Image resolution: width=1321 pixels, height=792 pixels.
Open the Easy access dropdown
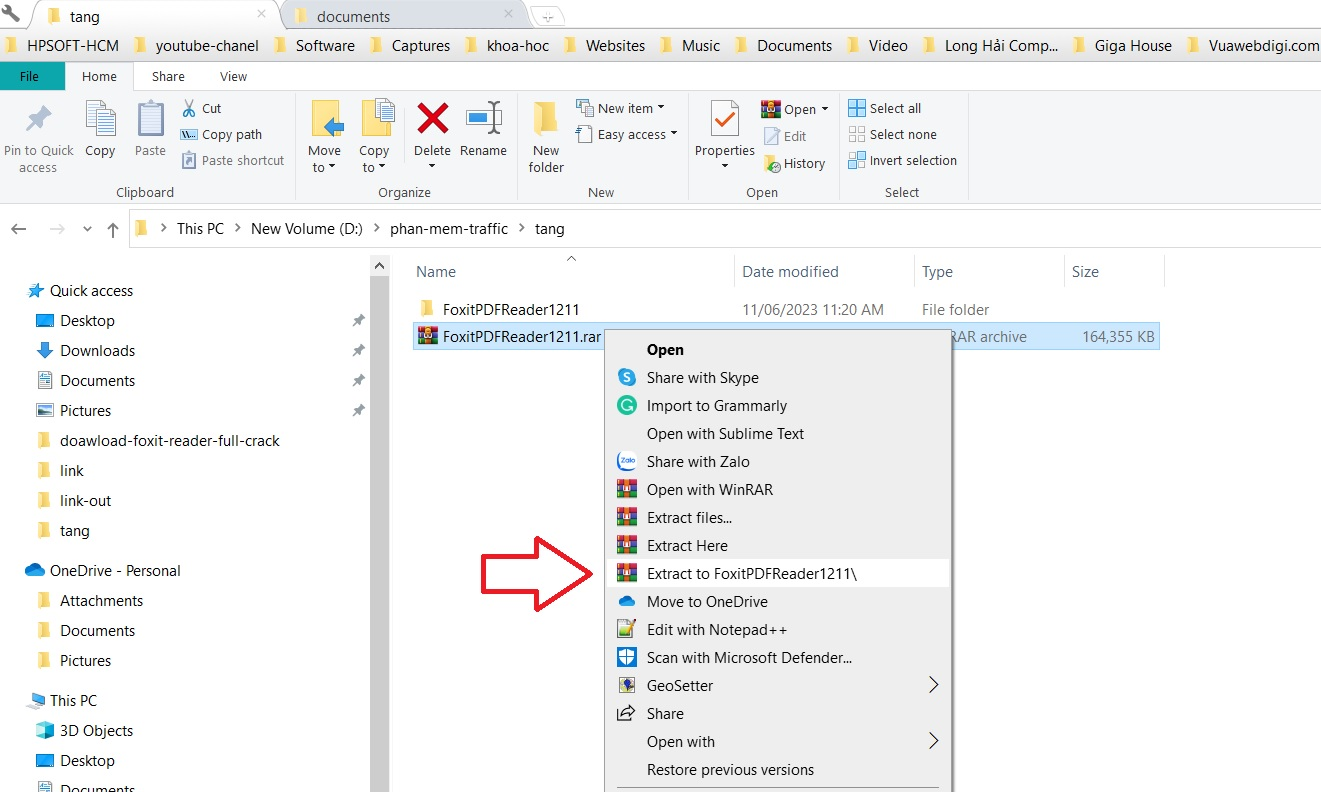(x=627, y=134)
